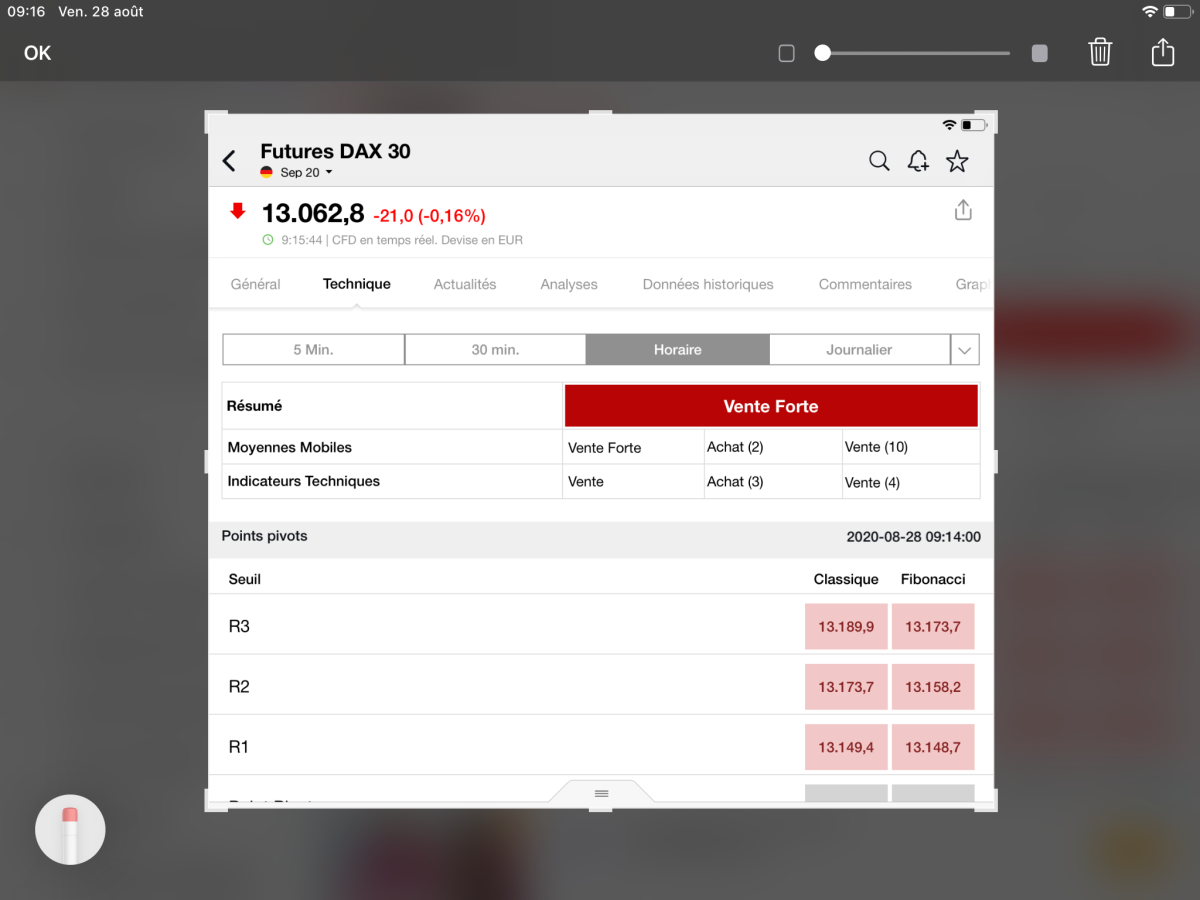Select the filled square opacity icon
This screenshot has height=900, width=1200.
pyautogui.click(x=1040, y=53)
